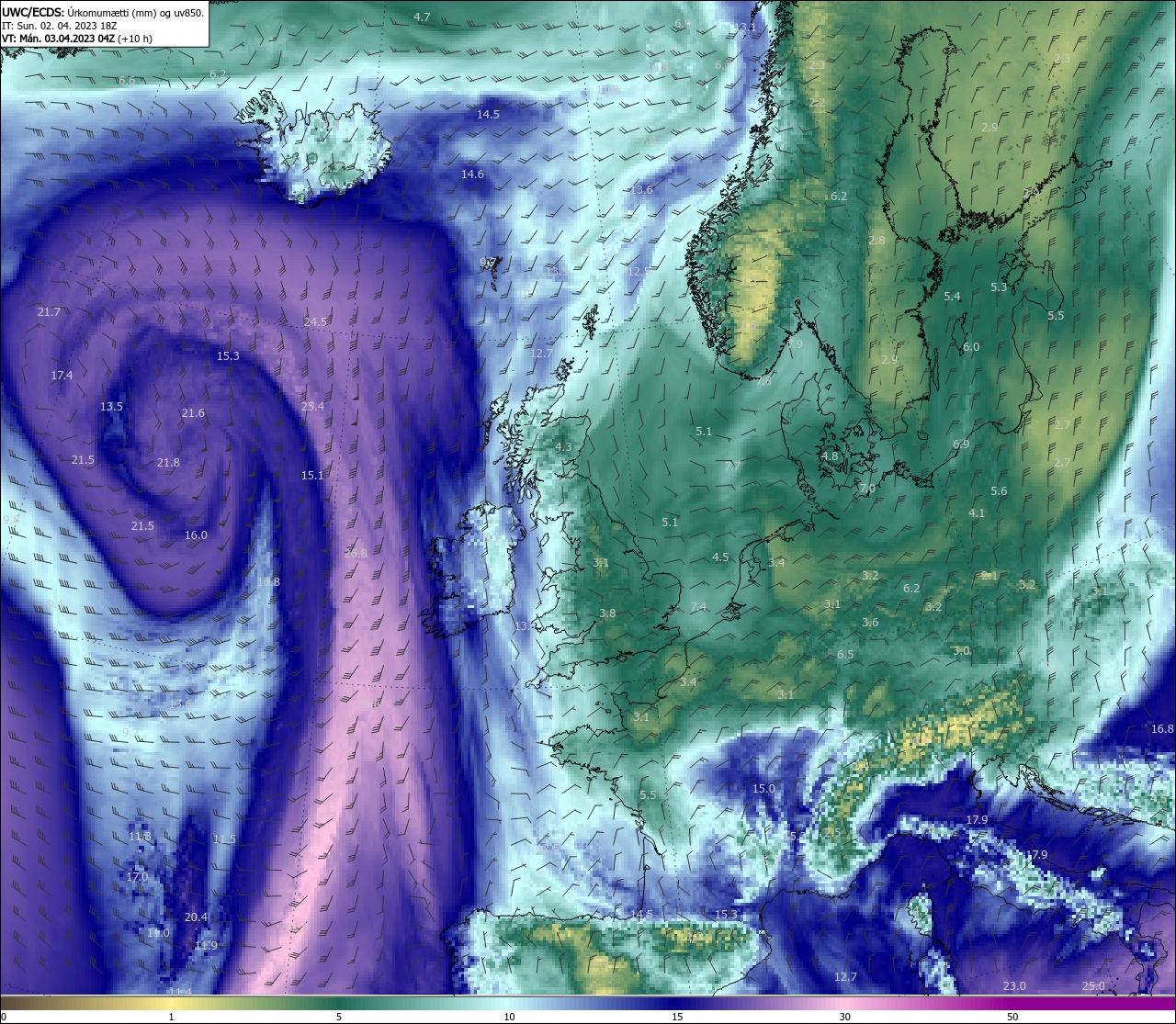This screenshot has height=1024, width=1176.
Task: Click the map value 6.0 over the Baltic
Action: 971,347
